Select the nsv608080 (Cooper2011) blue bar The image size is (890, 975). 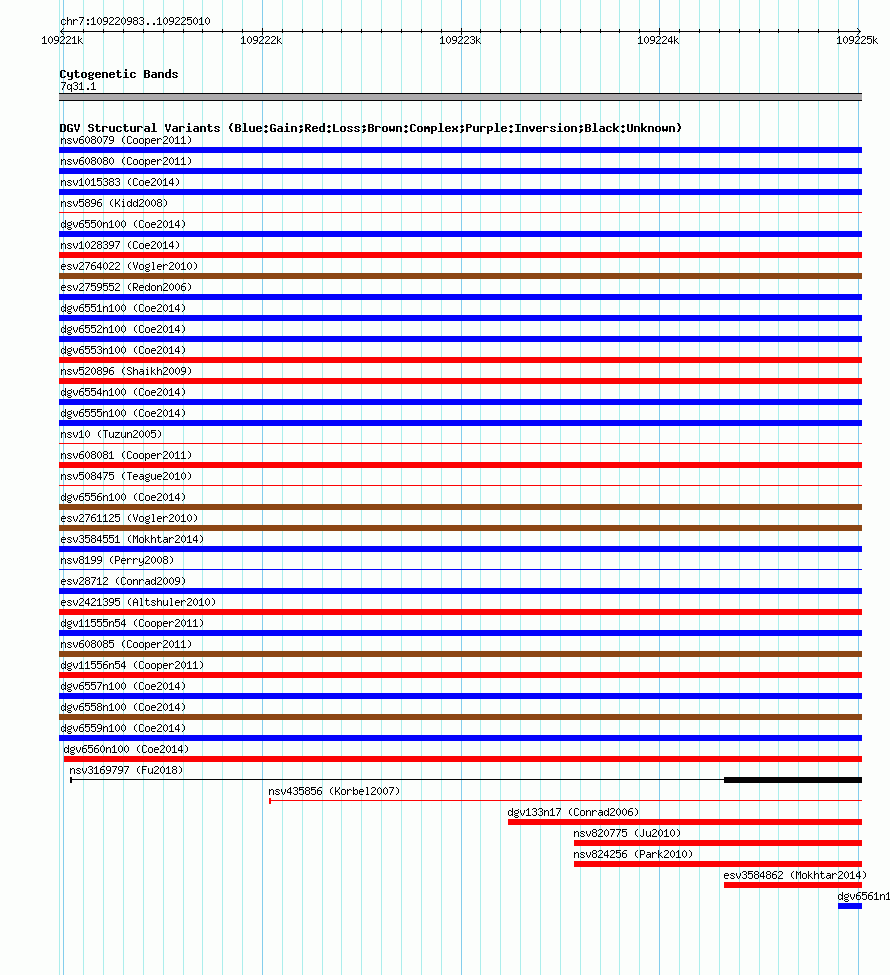click(x=460, y=171)
